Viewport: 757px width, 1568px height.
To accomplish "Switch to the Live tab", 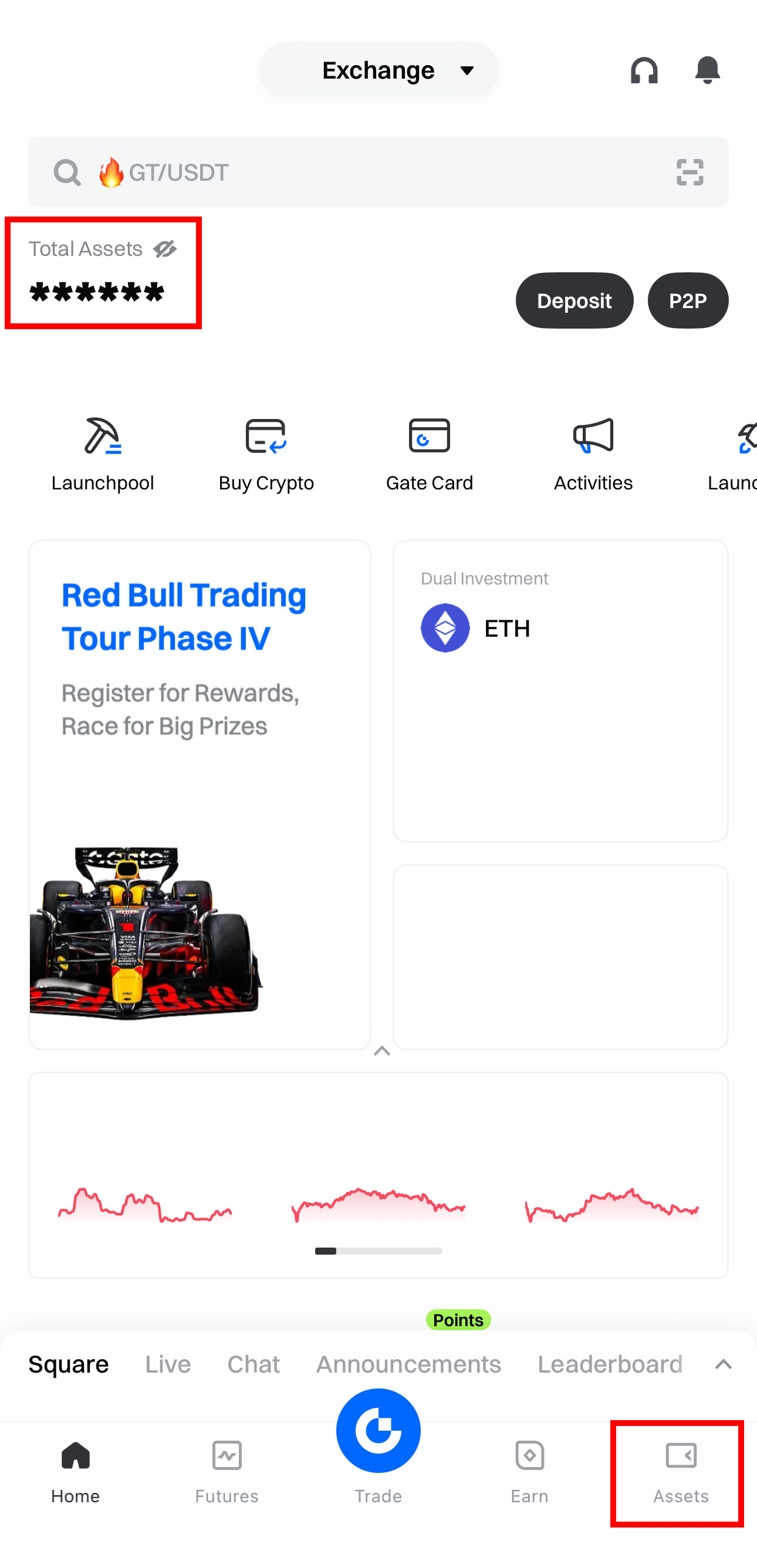I will [x=168, y=1364].
